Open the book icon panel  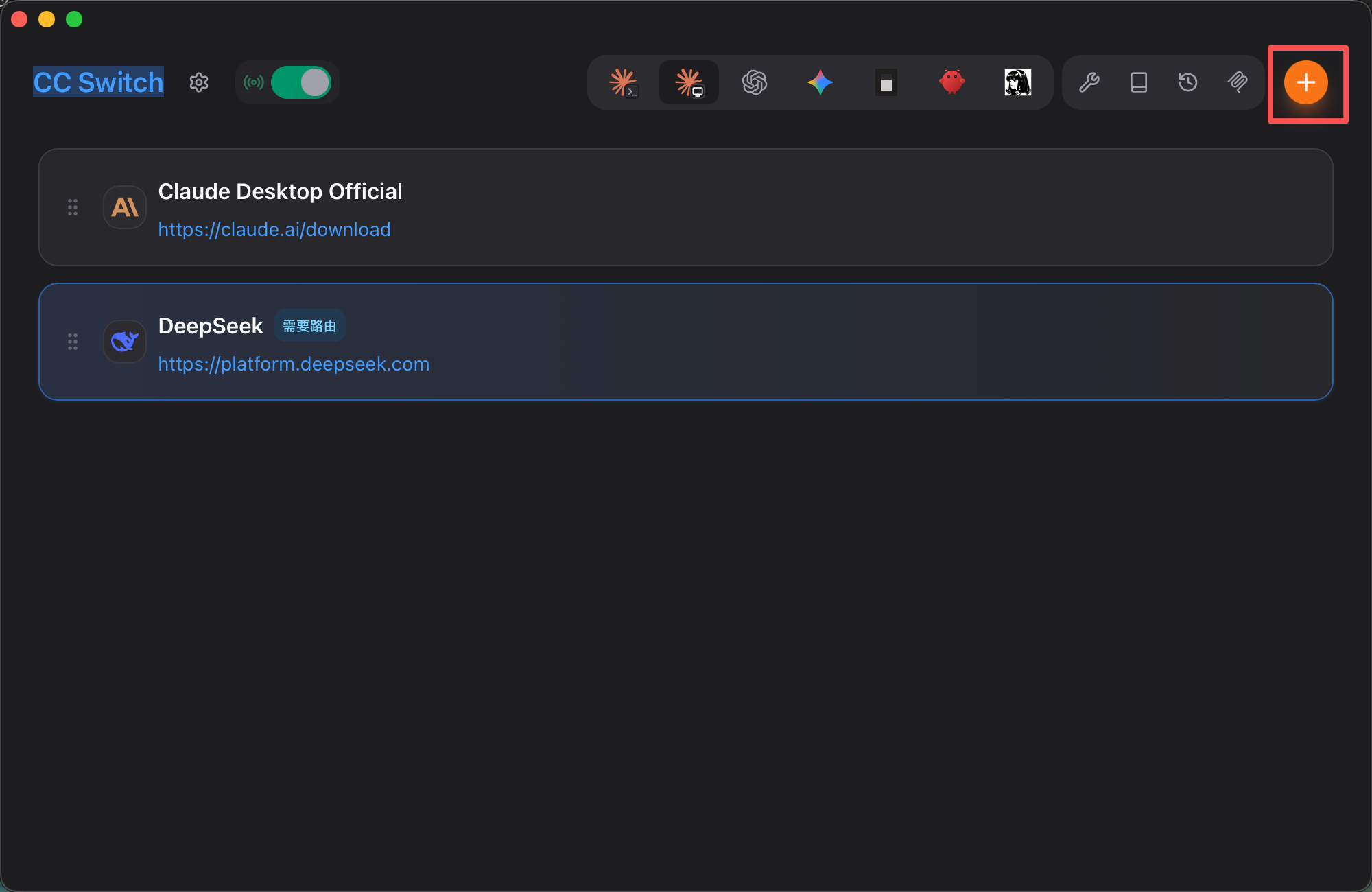pos(1139,82)
